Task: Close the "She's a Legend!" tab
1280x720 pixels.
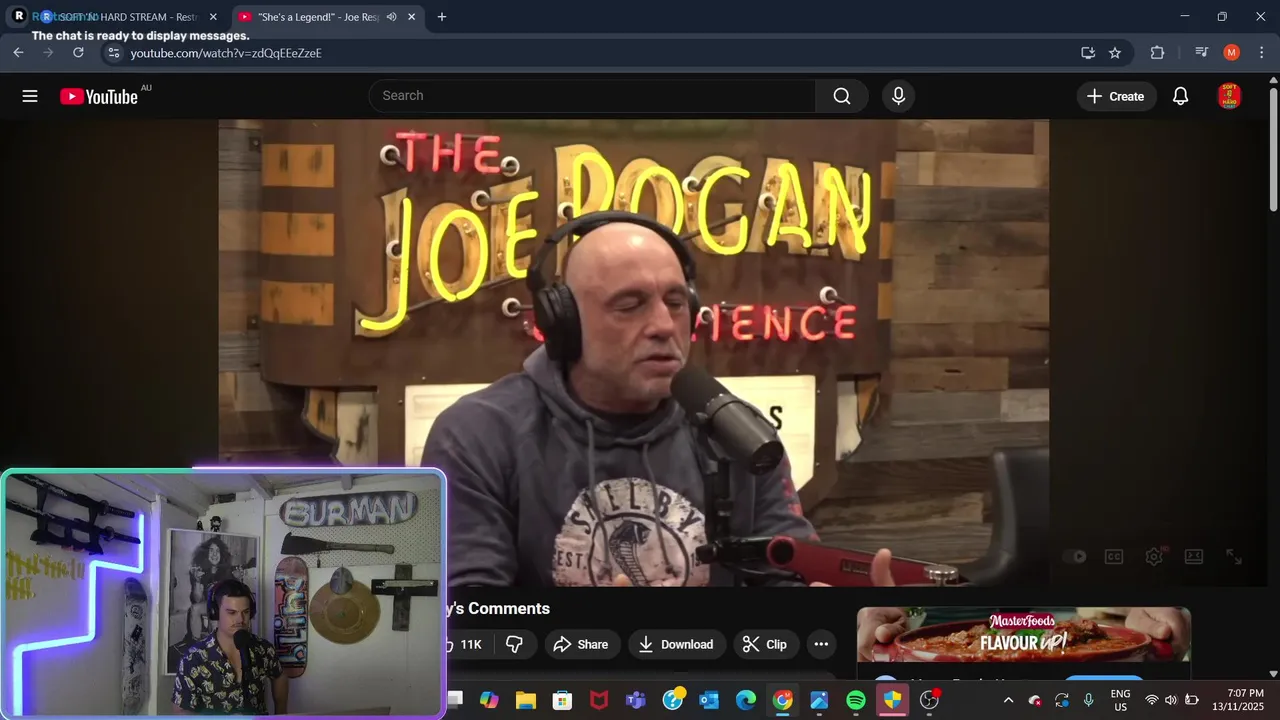Action: click(x=412, y=17)
